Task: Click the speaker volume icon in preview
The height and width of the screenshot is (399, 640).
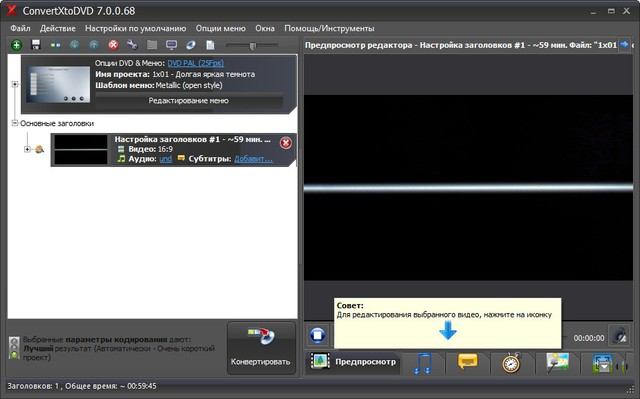Action: click(620, 336)
